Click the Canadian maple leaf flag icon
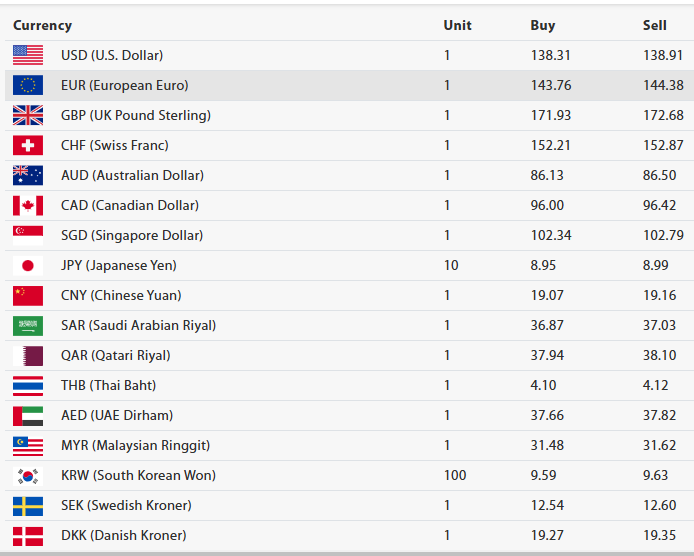The image size is (694, 556). pos(28,205)
